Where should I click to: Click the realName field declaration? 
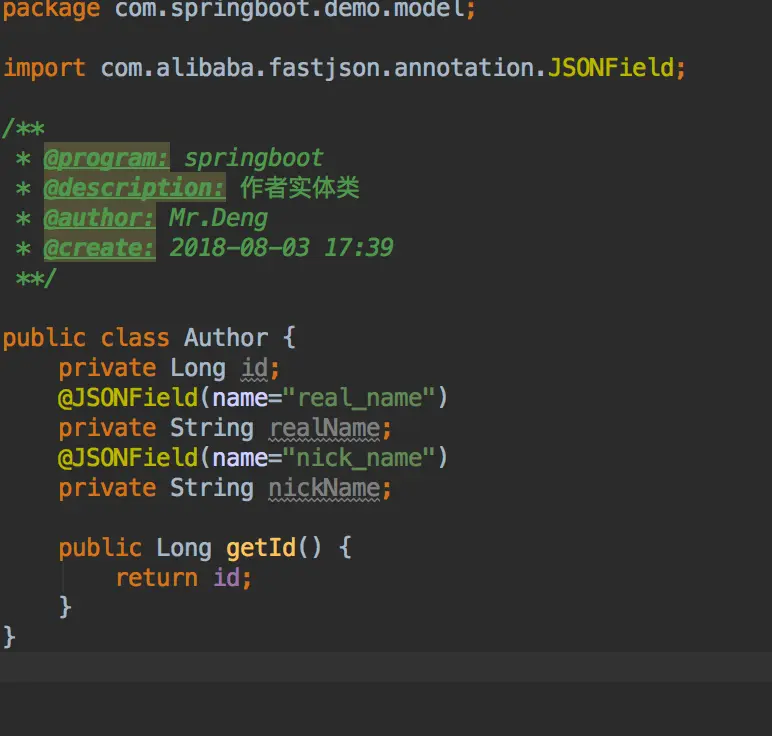(x=325, y=428)
